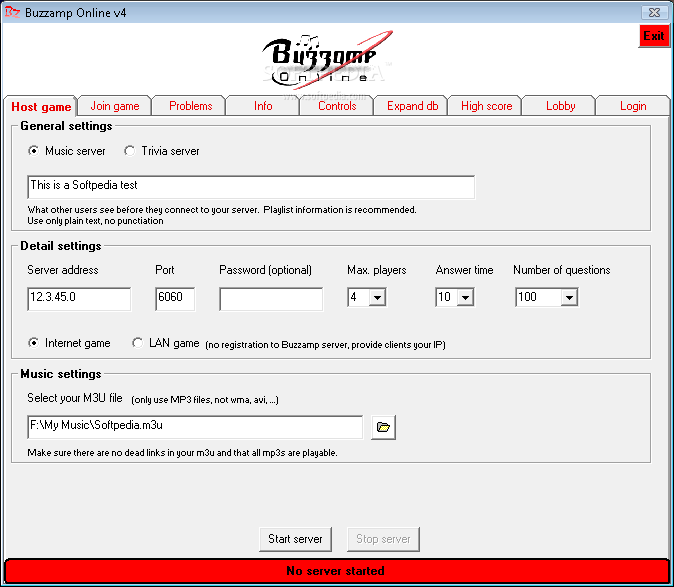Click the M3U file path field

[195, 427]
